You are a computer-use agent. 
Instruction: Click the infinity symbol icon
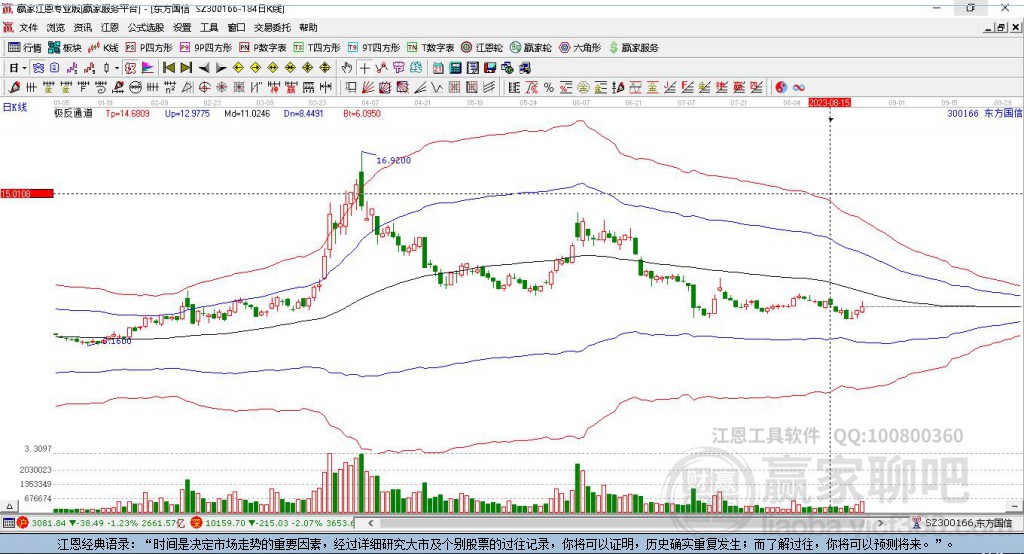(799, 87)
